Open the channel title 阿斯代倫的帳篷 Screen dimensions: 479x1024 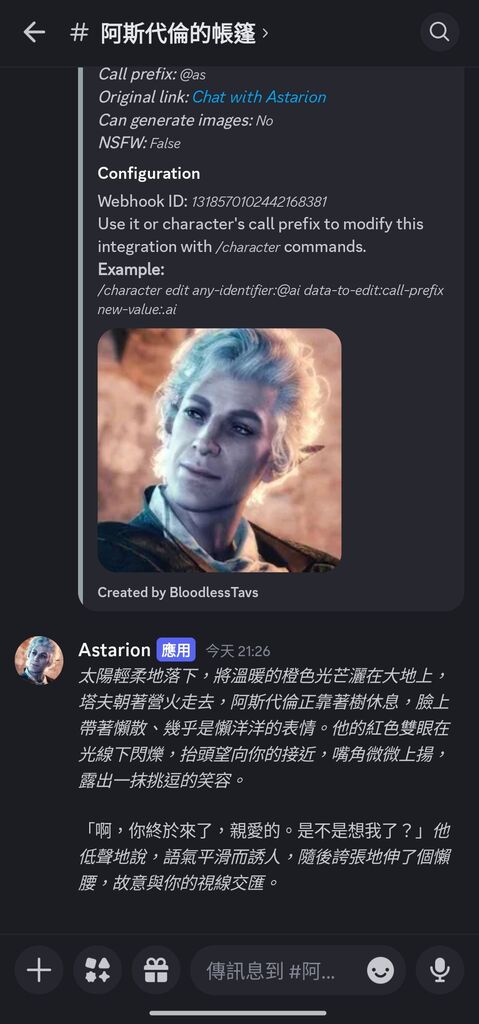pyautogui.click(x=178, y=33)
